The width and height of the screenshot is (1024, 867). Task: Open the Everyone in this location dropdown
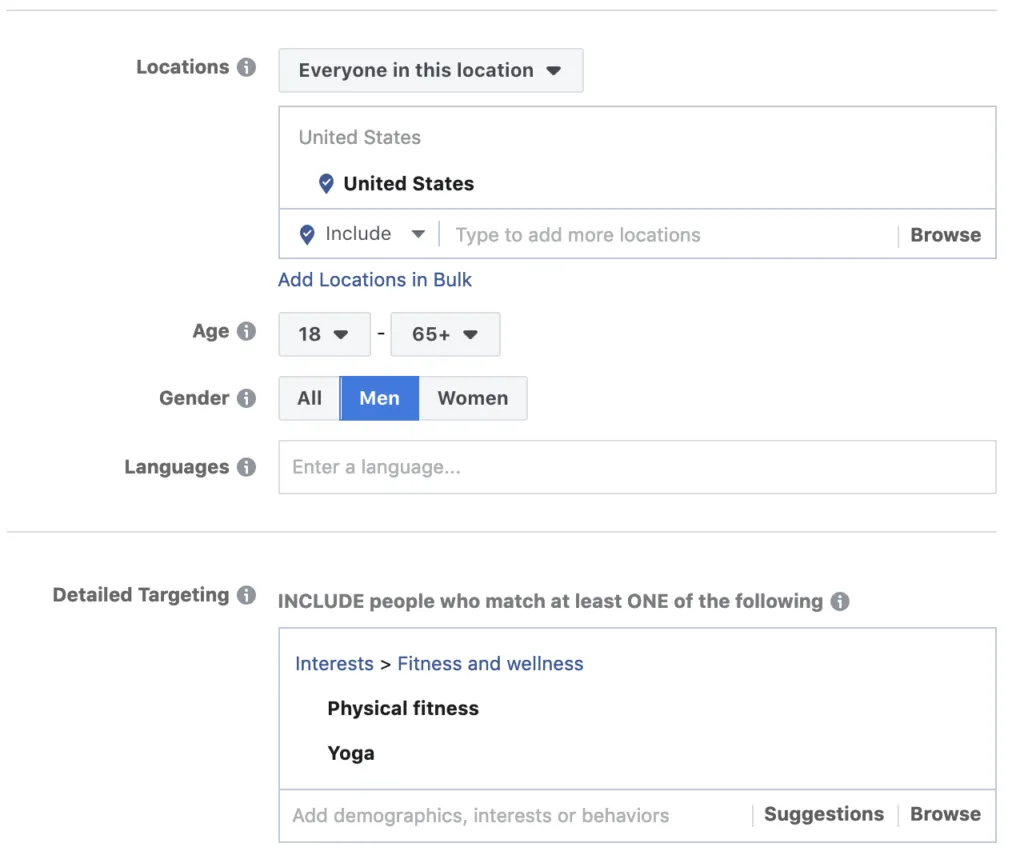tap(431, 71)
